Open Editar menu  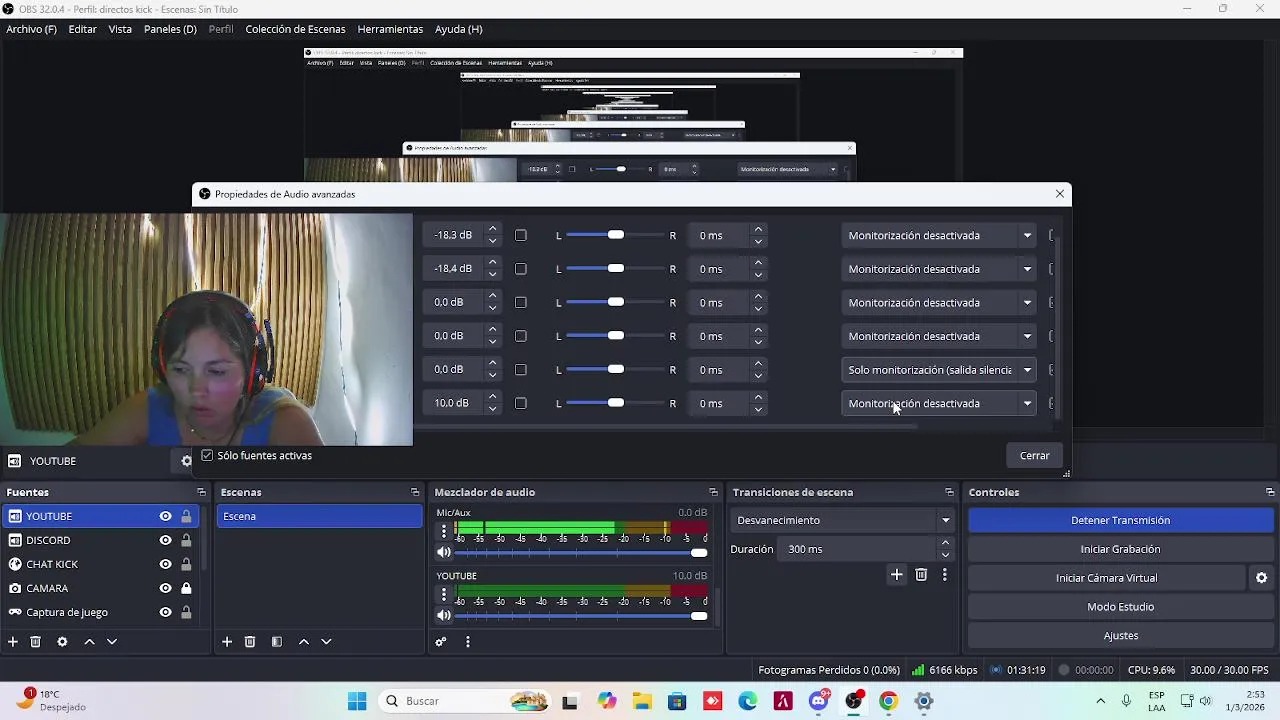click(x=82, y=29)
